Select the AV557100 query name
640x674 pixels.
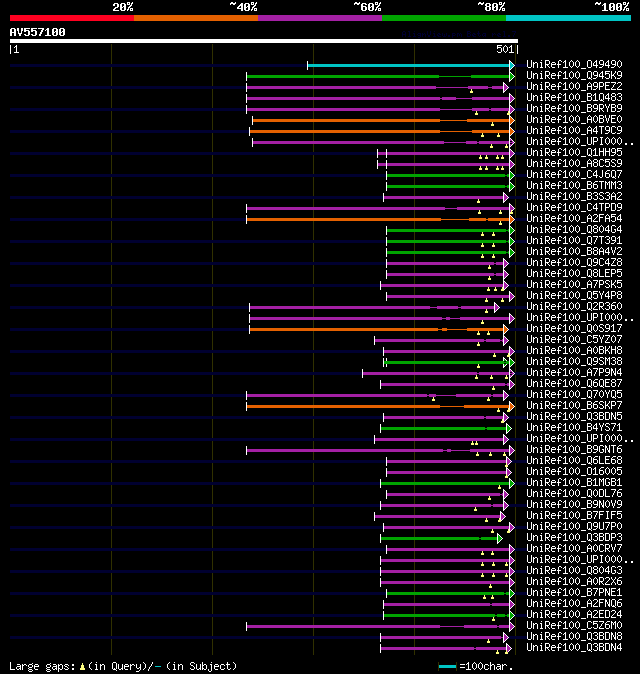[37, 32]
